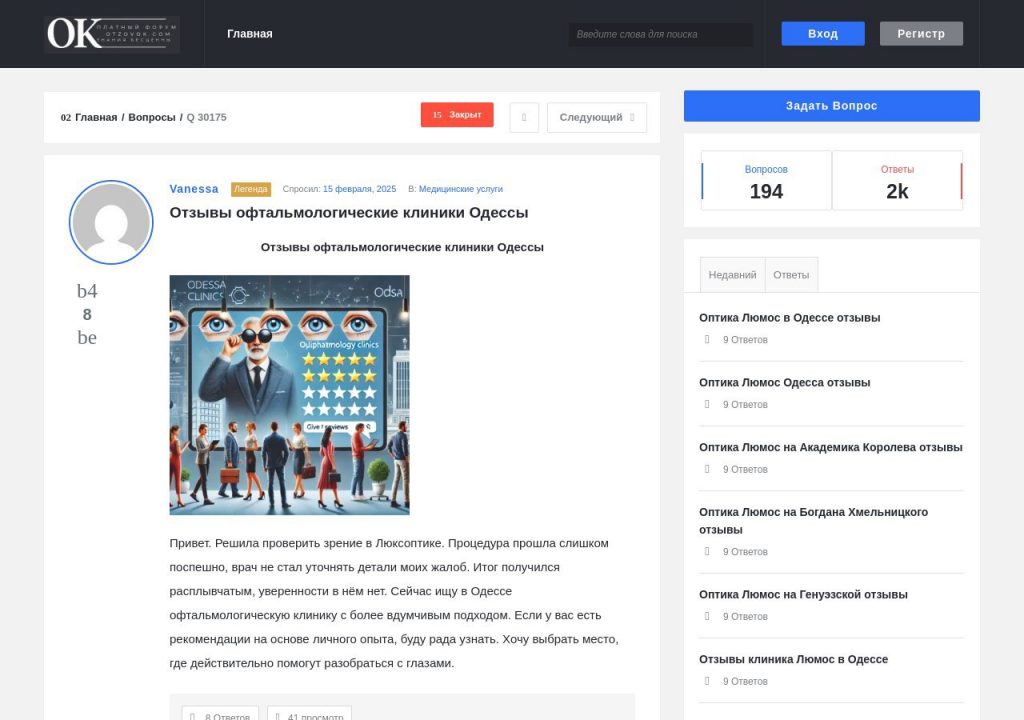This screenshot has height=720, width=1024.
Task: Open the Главная item in the top navigation
Action: 249,34
